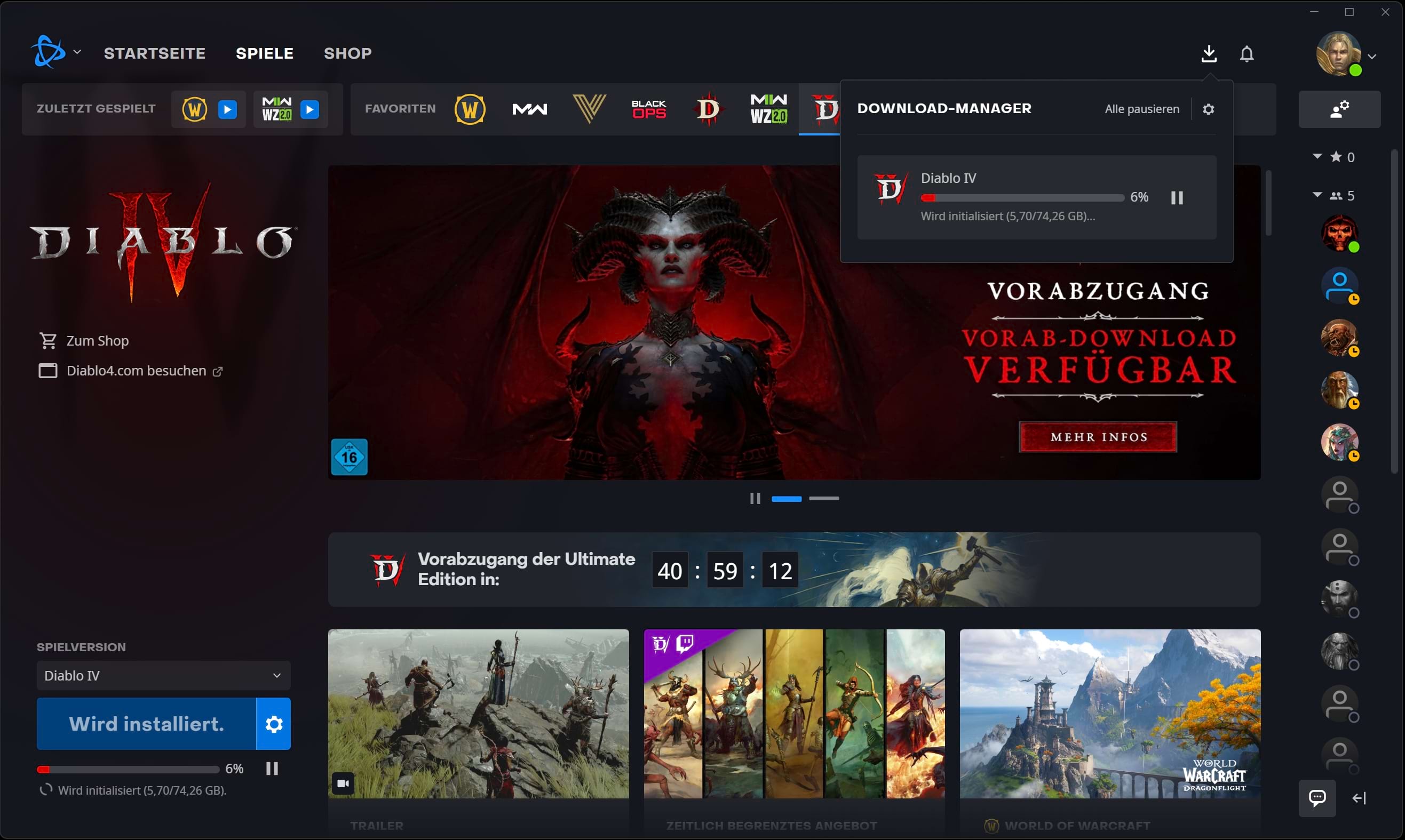
Task: Open away friend with blue silhouette avatar
Action: tap(1339, 285)
